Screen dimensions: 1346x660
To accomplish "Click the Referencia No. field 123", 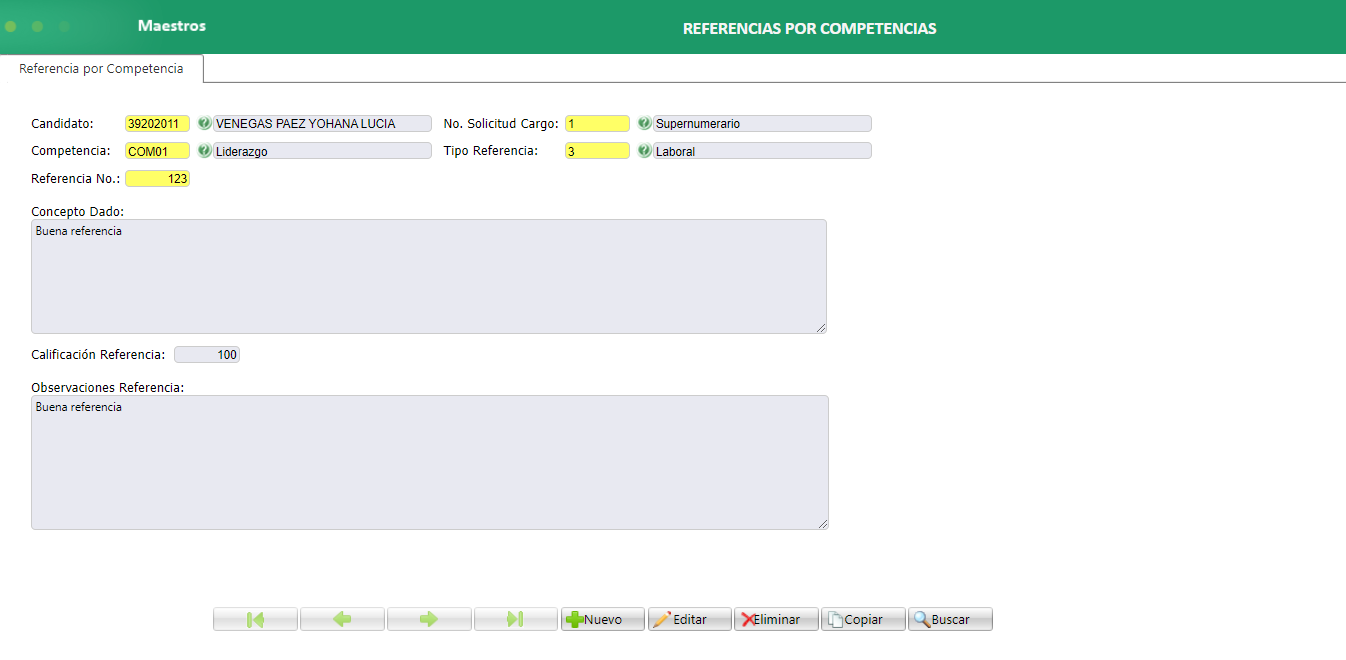I will pos(157,179).
